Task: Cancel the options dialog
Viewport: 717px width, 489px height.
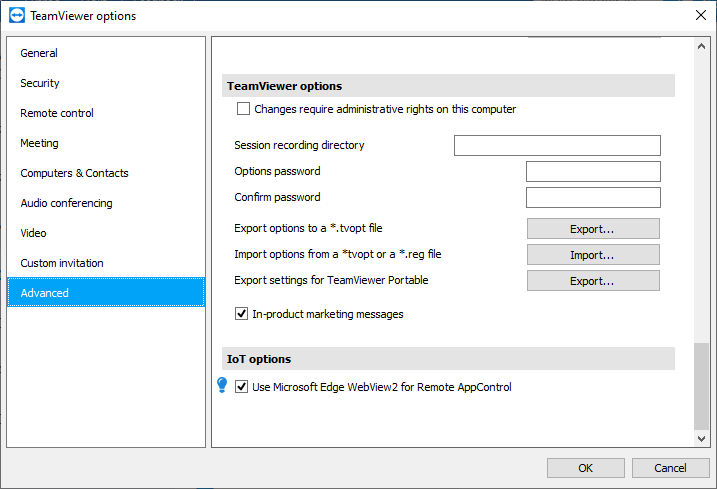Action: pos(670,468)
